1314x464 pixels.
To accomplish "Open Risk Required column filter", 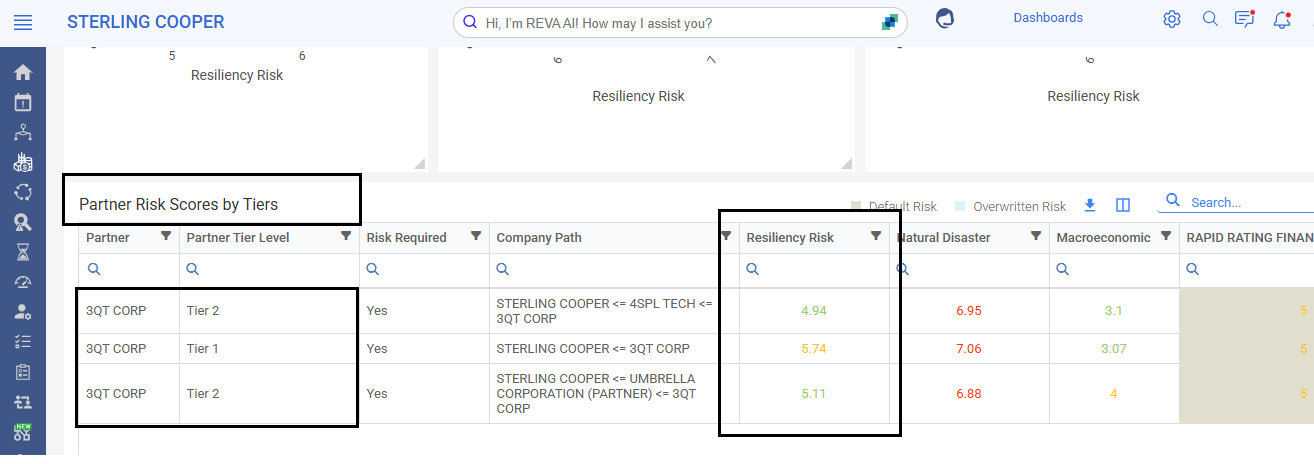I will (476, 237).
